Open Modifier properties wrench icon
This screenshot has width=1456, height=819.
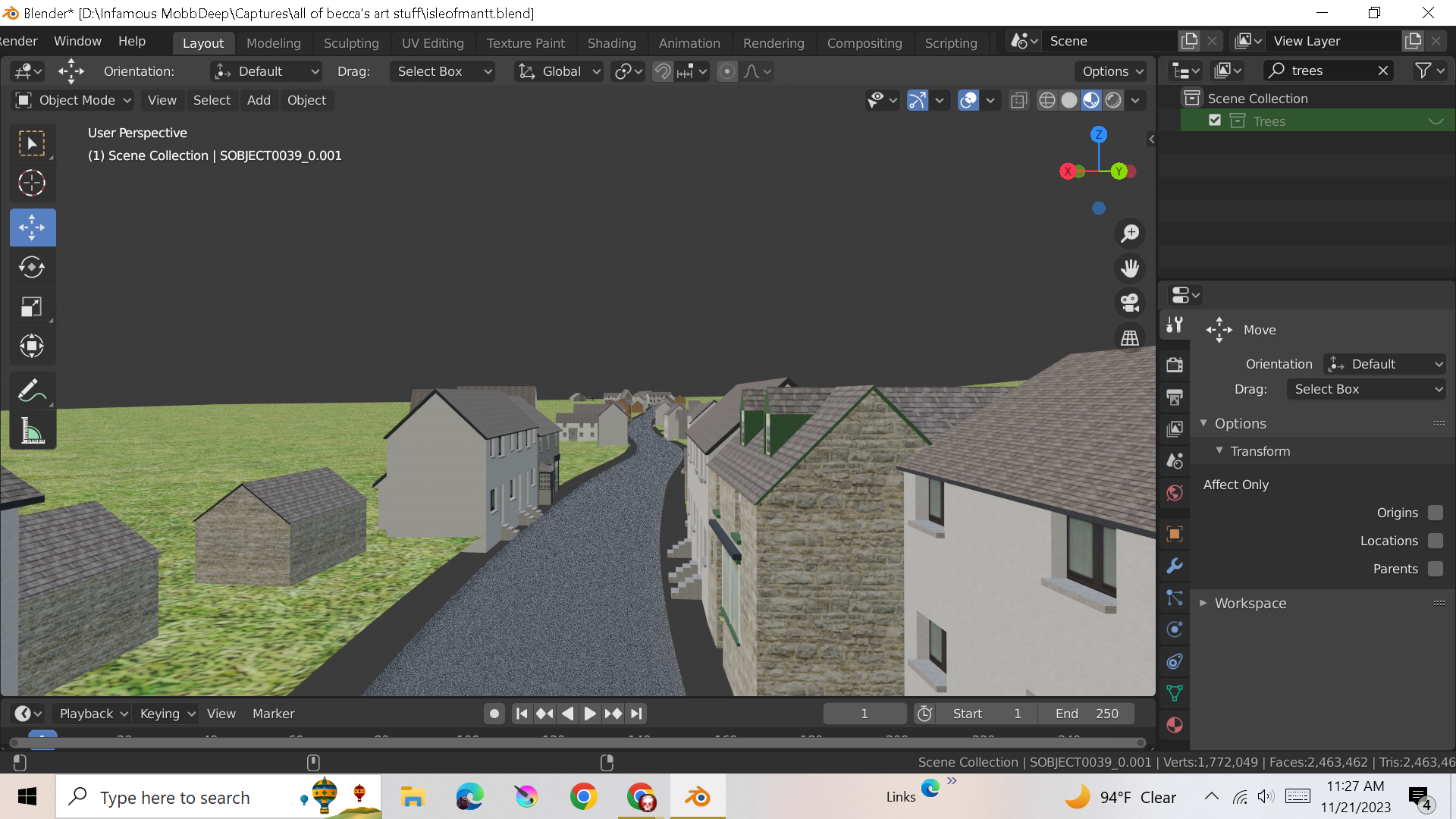(x=1175, y=566)
